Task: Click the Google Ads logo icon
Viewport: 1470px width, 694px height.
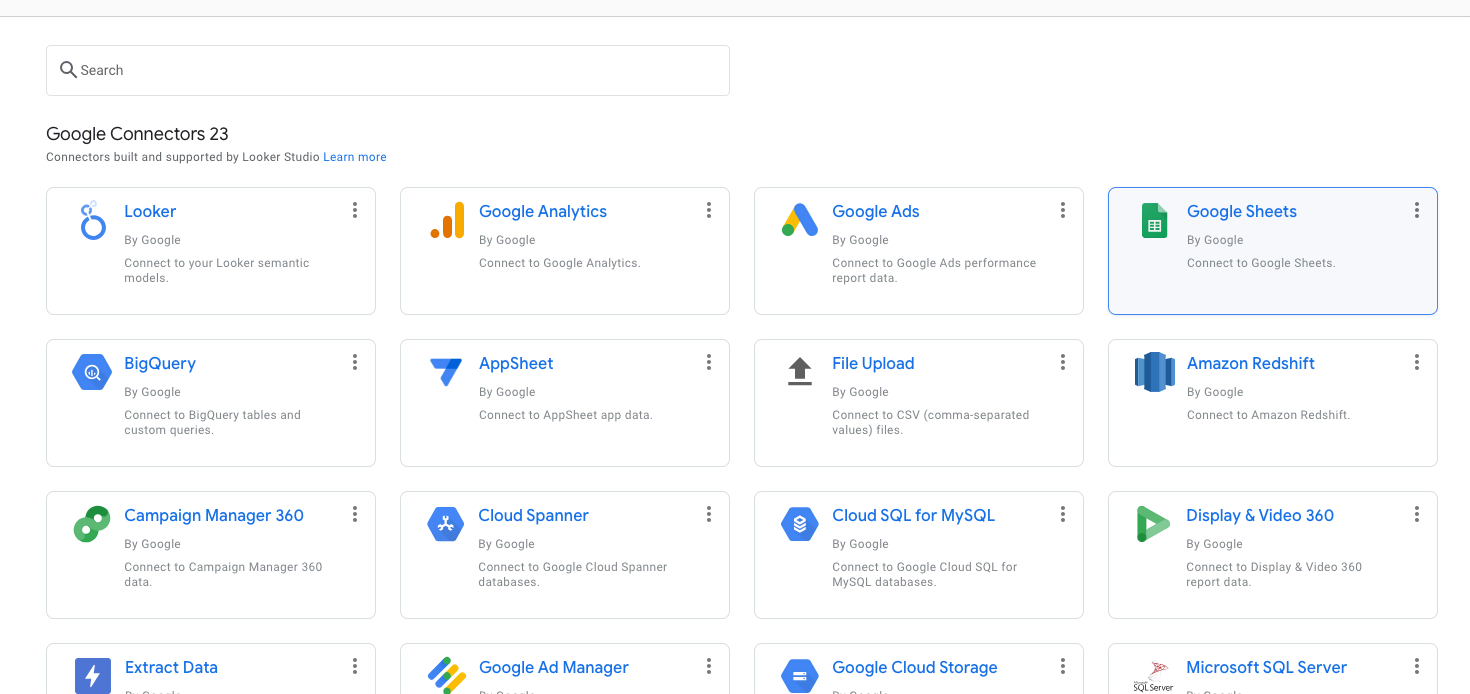Action: [x=800, y=220]
